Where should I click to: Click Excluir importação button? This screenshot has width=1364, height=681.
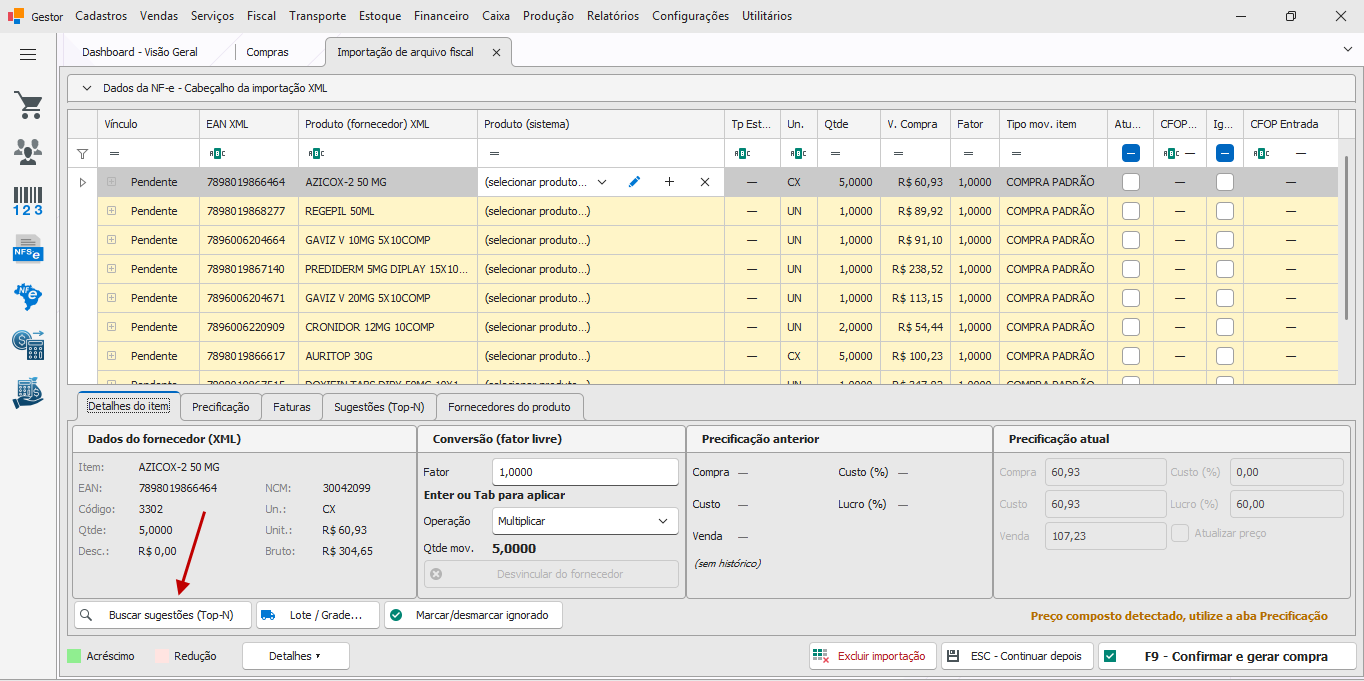(873, 656)
